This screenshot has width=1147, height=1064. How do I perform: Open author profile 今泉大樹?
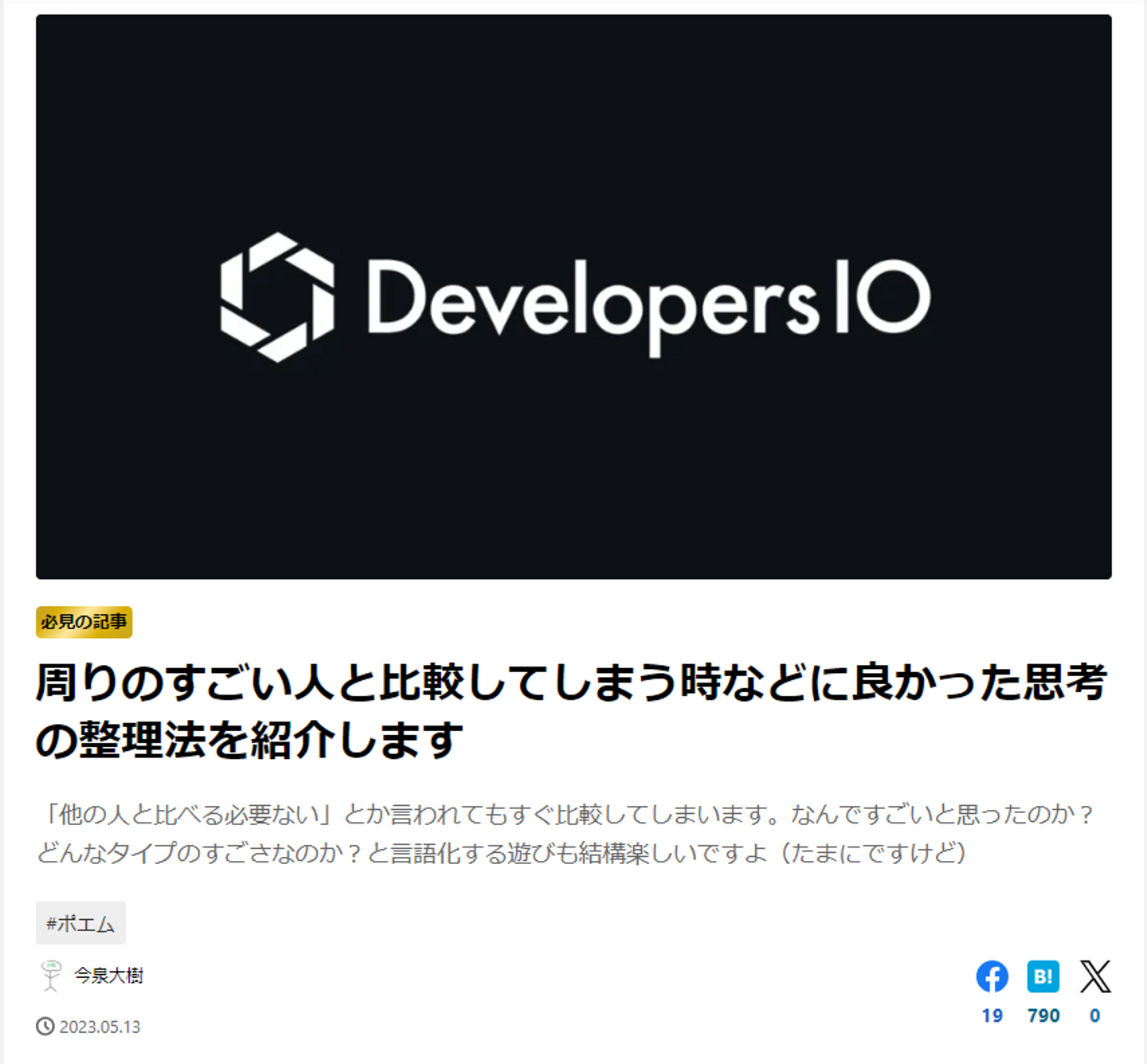tap(108, 976)
